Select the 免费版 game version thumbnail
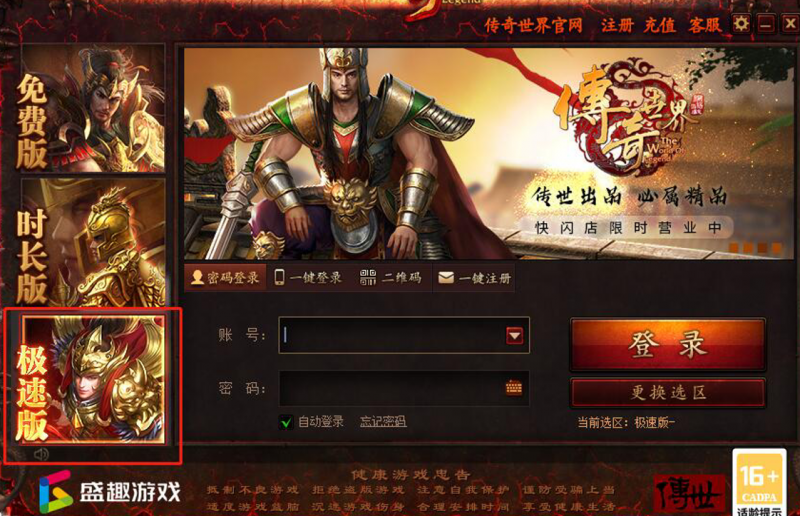This screenshot has width=800, height=516. click(93, 108)
